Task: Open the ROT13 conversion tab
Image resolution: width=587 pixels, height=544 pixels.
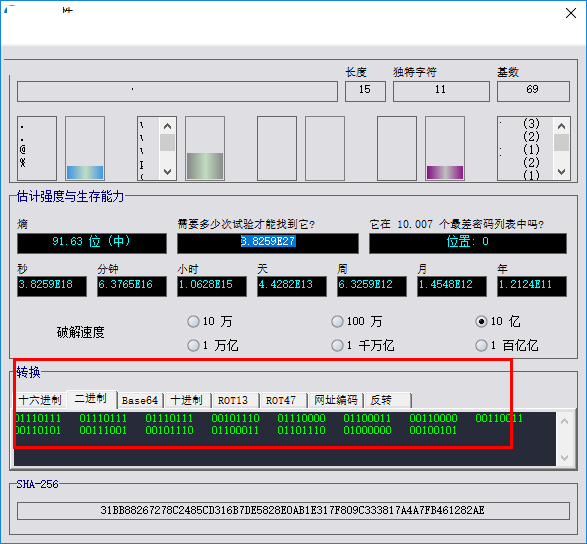Action: click(235, 400)
